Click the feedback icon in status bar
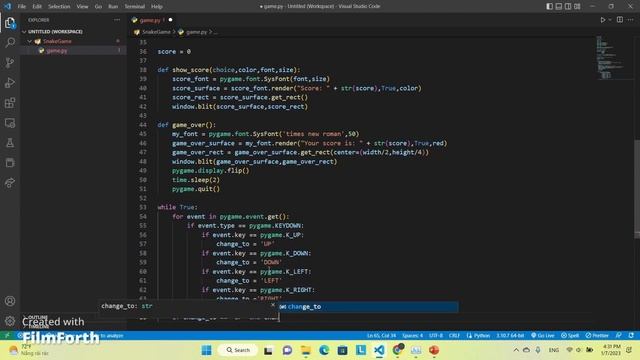This screenshot has width=640, height=360. pyautogui.click(x=619, y=336)
